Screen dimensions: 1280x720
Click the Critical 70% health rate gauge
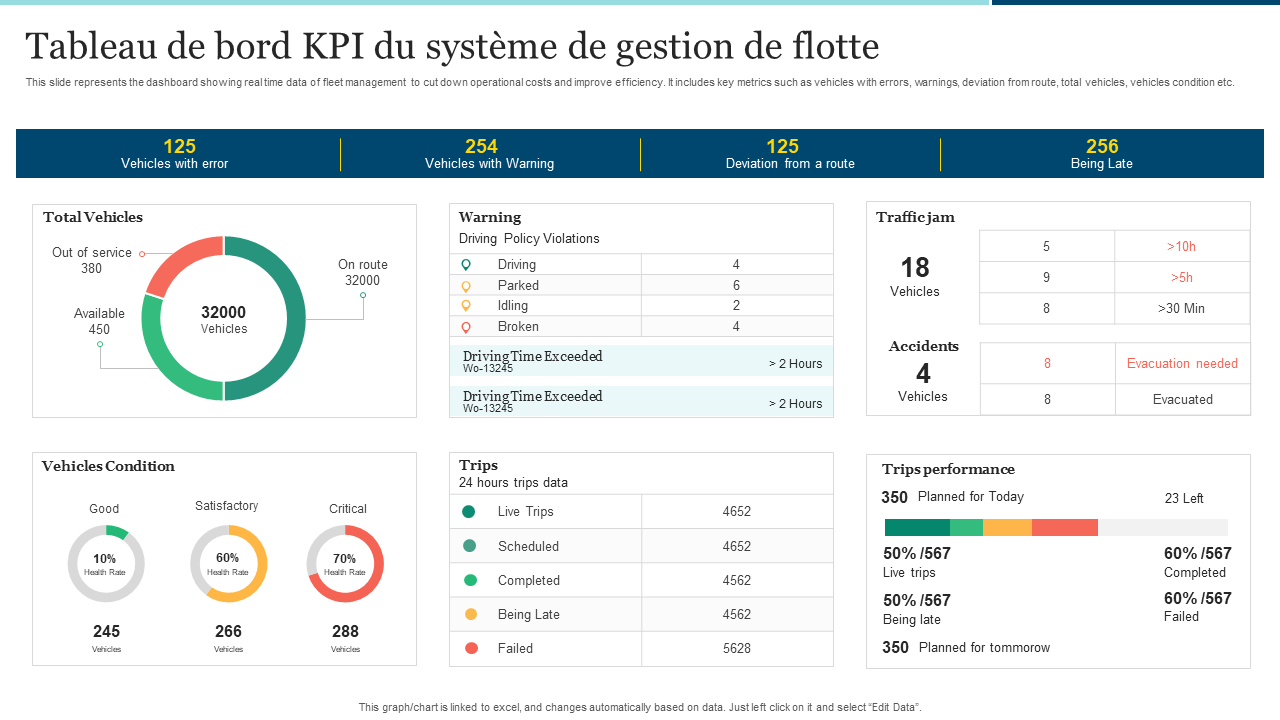(345, 564)
